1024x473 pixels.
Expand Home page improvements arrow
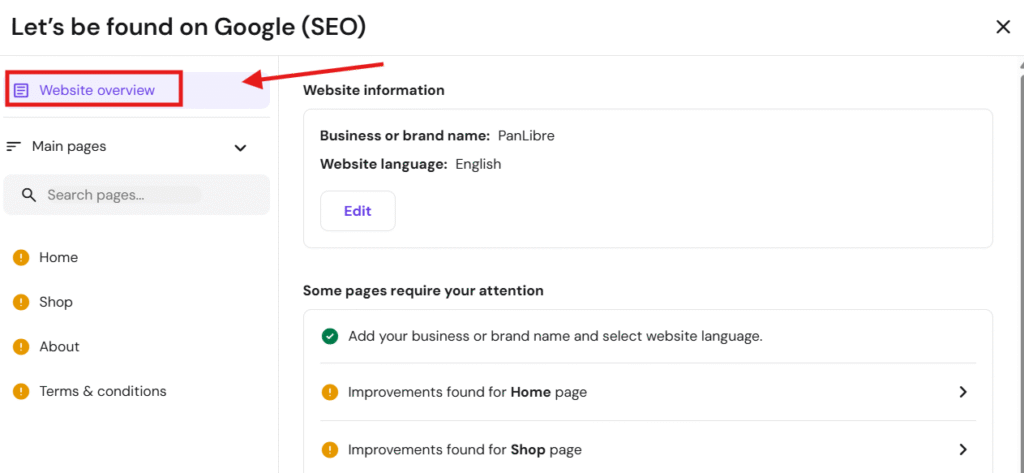pos(963,392)
